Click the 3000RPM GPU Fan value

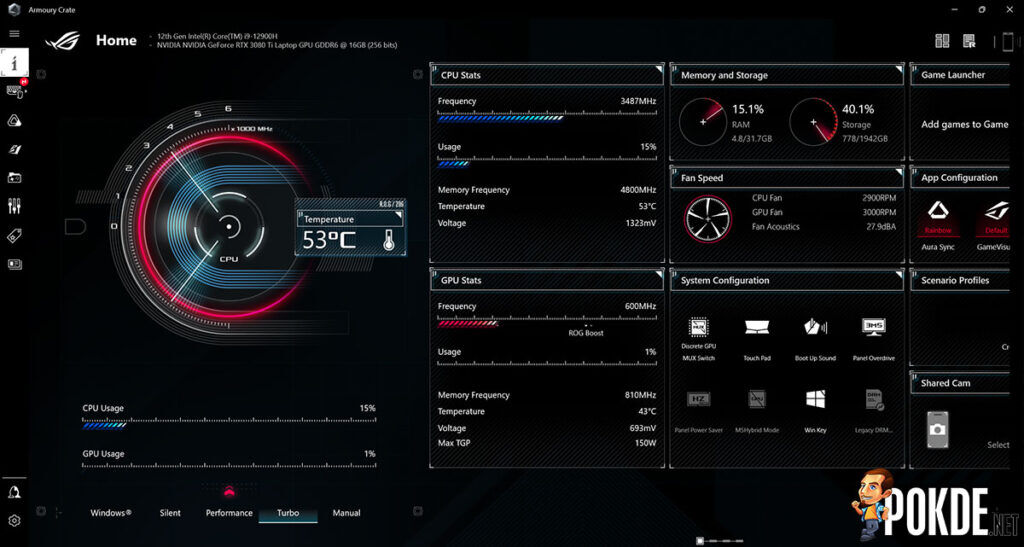pyautogui.click(x=879, y=212)
